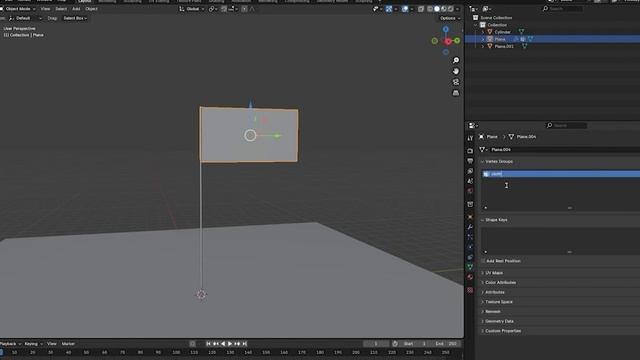Image resolution: width=640 pixels, height=360 pixels.
Task: Click the Plane.001 mesh data icon in the outliner
Action: click(x=524, y=47)
